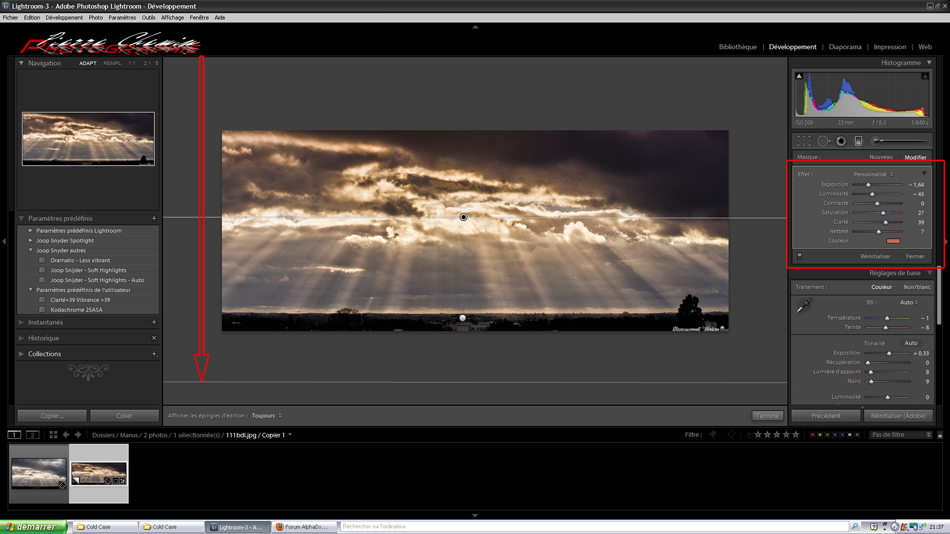Select the Crop overlay tool
Viewport: 950px width, 534px height.
click(x=804, y=141)
